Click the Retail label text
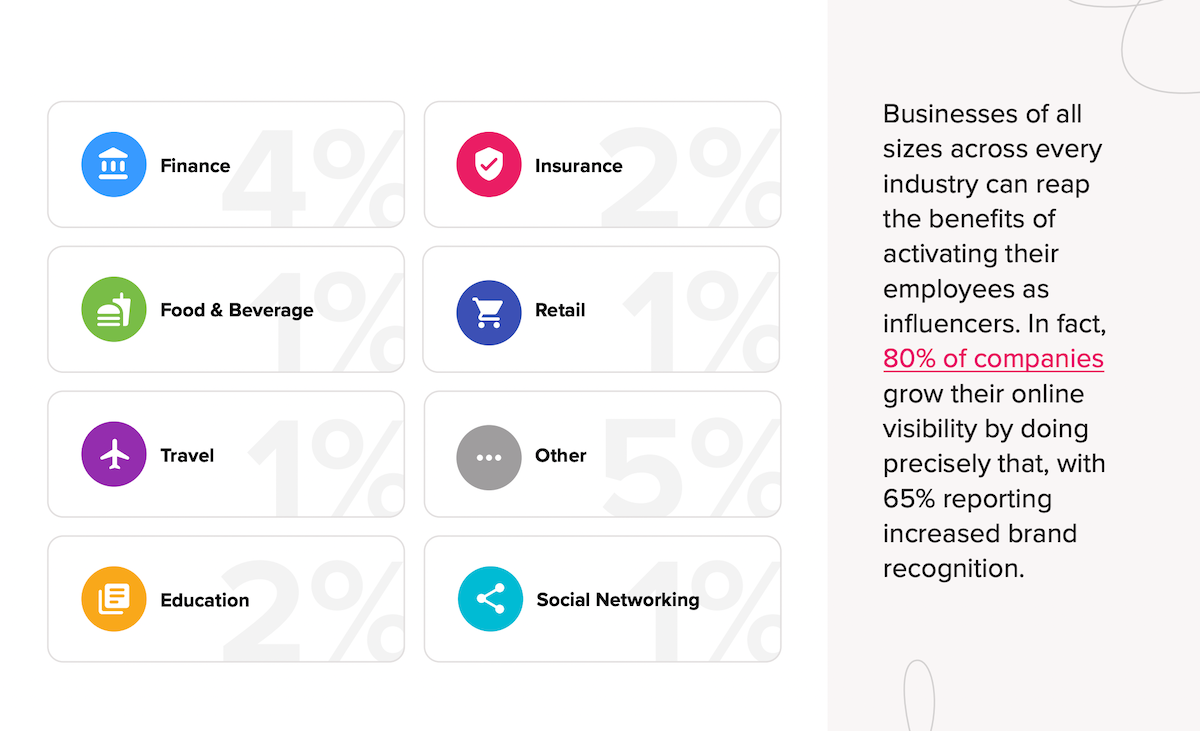Screen dimensions: 1200x731 point(560,310)
